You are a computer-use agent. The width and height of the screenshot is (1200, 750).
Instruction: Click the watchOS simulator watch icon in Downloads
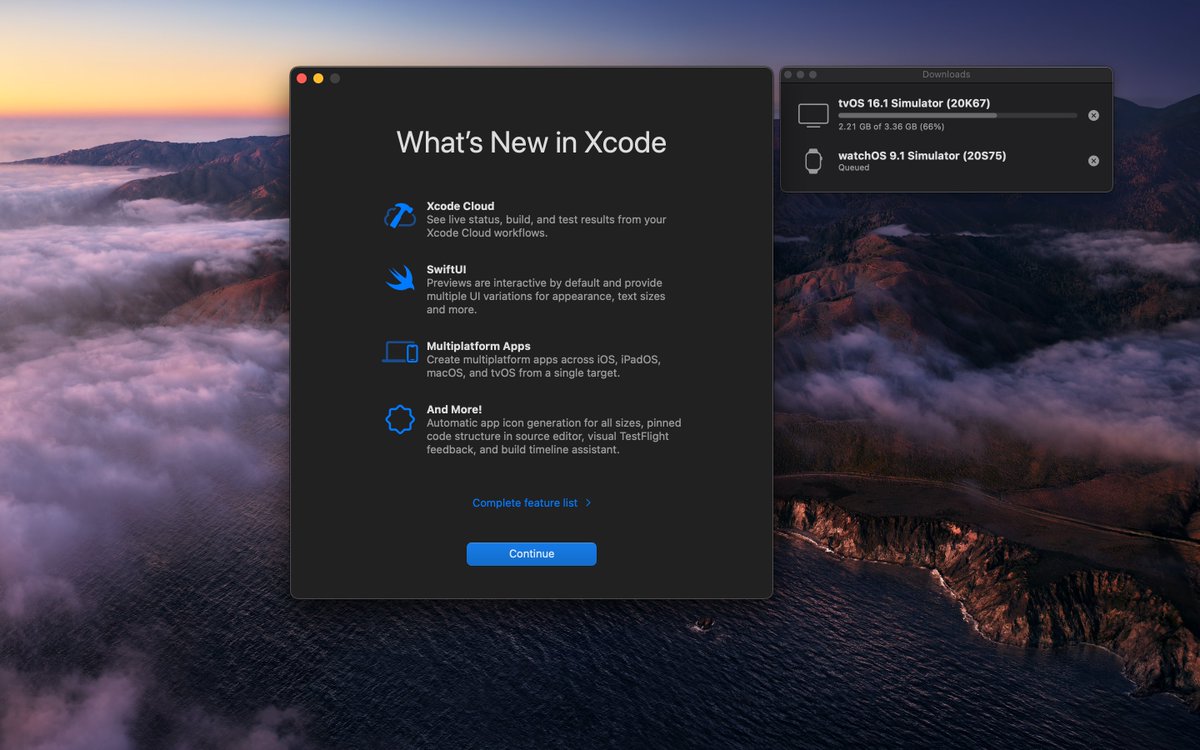[x=813, y=161]
